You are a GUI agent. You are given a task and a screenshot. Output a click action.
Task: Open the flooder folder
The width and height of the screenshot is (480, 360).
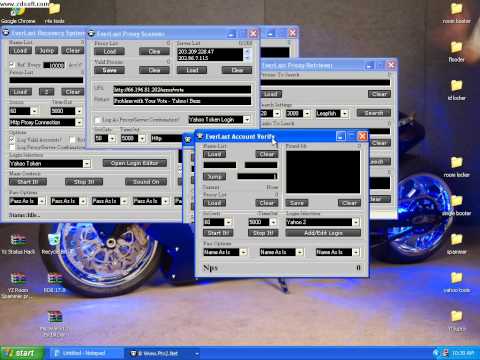456,52
